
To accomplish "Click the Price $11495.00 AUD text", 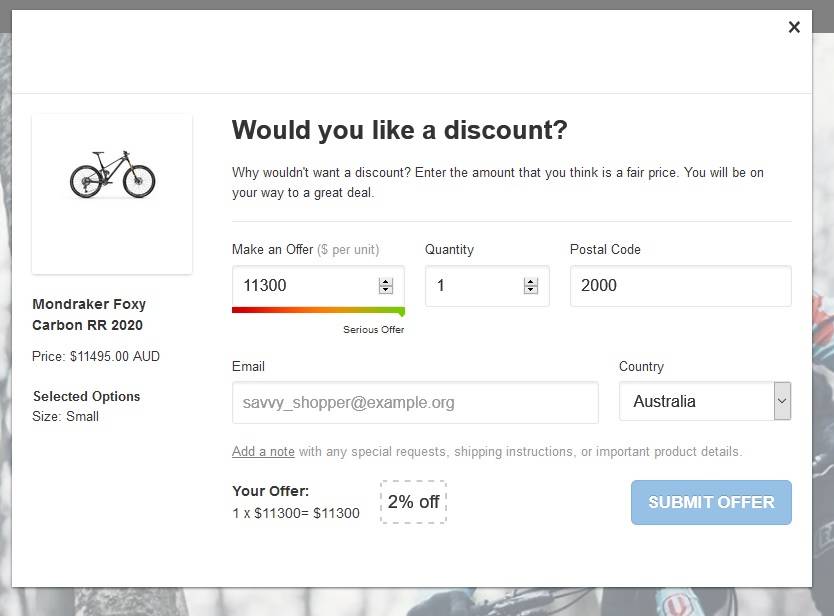I will tap(96, 356).
